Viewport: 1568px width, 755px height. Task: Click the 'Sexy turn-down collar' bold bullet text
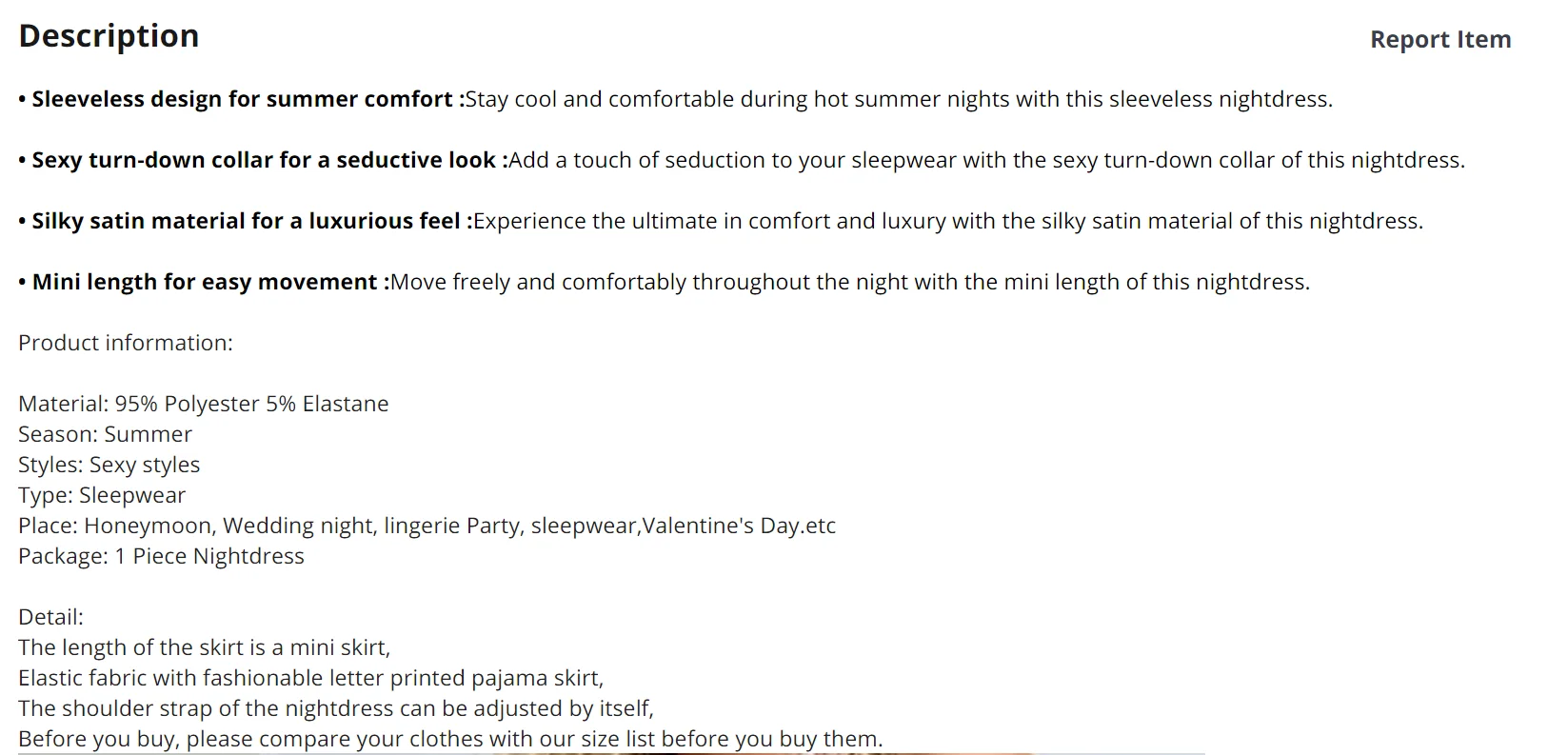pos(264,160)
